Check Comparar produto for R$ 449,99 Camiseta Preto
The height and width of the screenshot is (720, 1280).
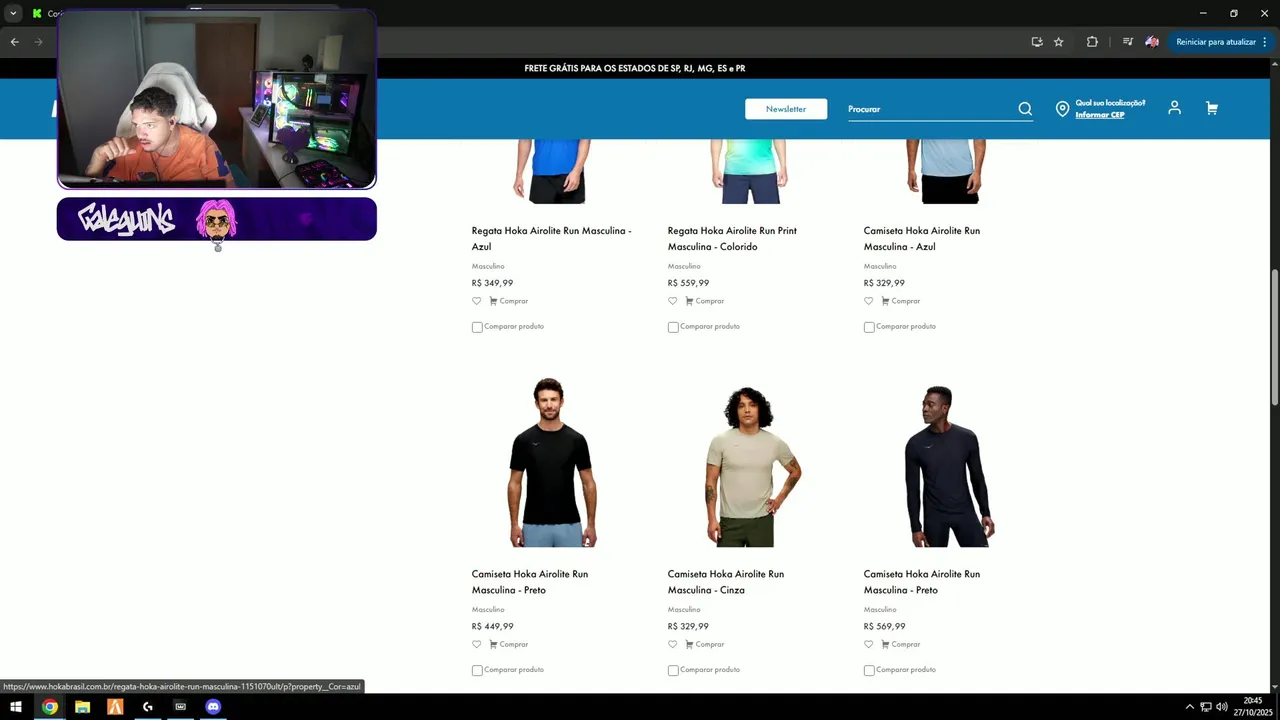[x=477, y=670]
